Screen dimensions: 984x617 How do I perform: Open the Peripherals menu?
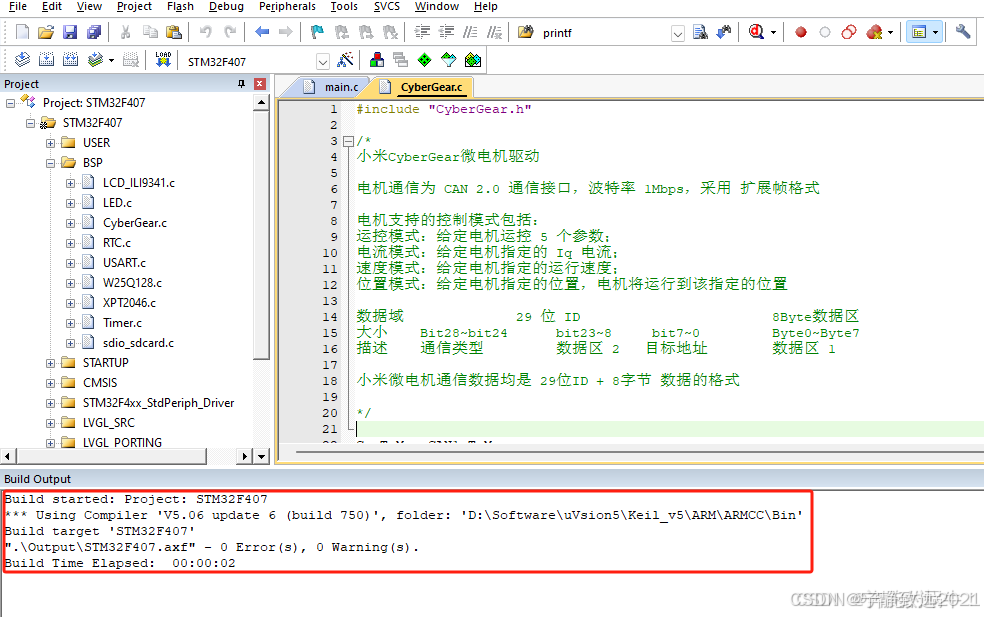(287, 6)
